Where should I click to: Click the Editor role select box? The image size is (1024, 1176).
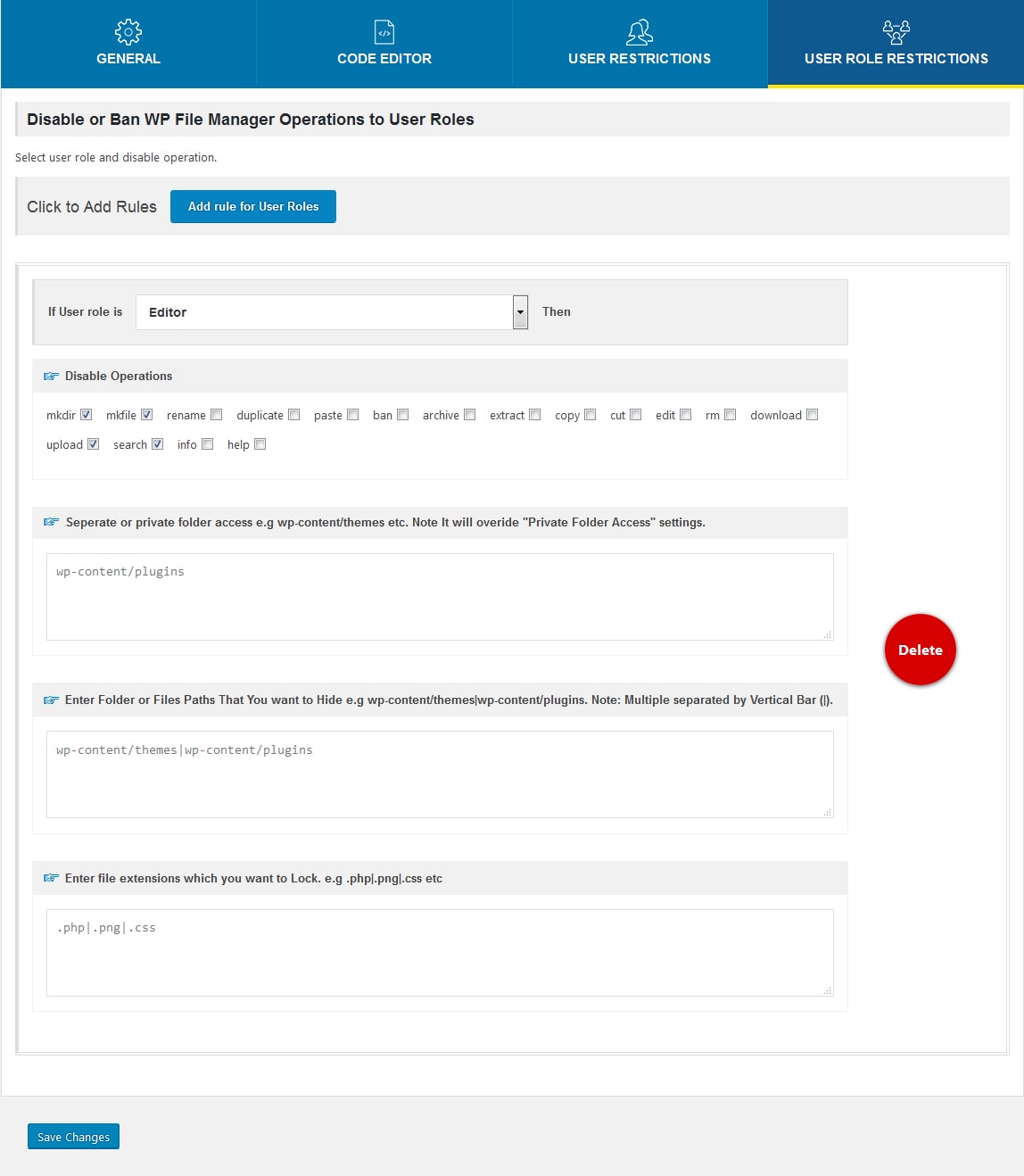pos(325,312)
